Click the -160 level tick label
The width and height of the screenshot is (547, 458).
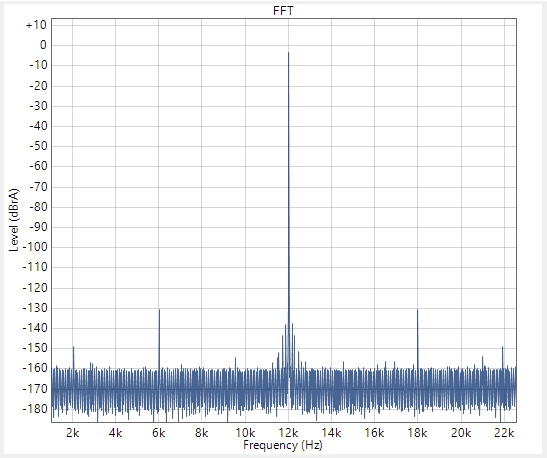point(35,368)
